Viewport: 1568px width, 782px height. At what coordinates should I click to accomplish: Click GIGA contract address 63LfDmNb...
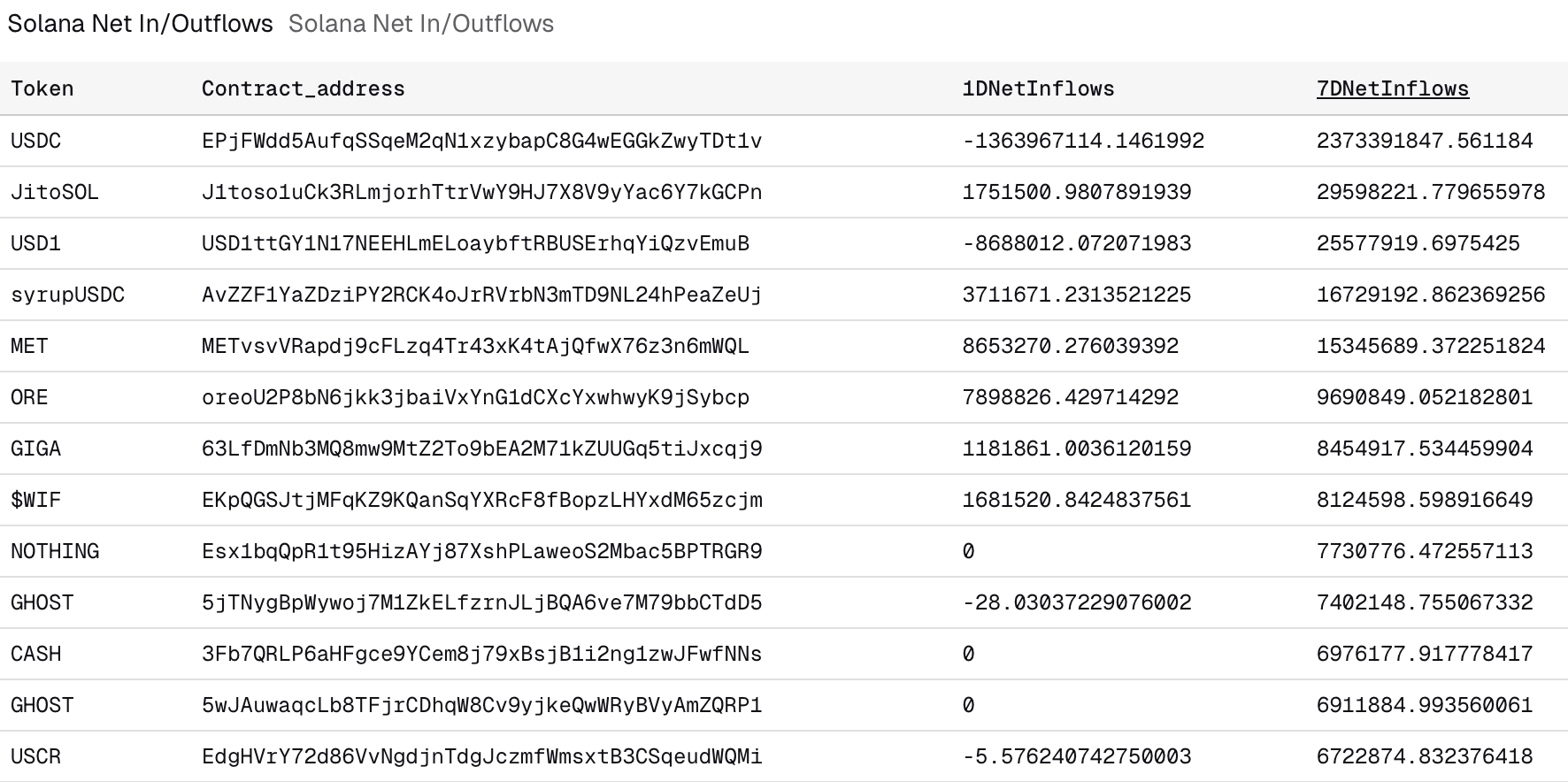(x=481, y=448)
